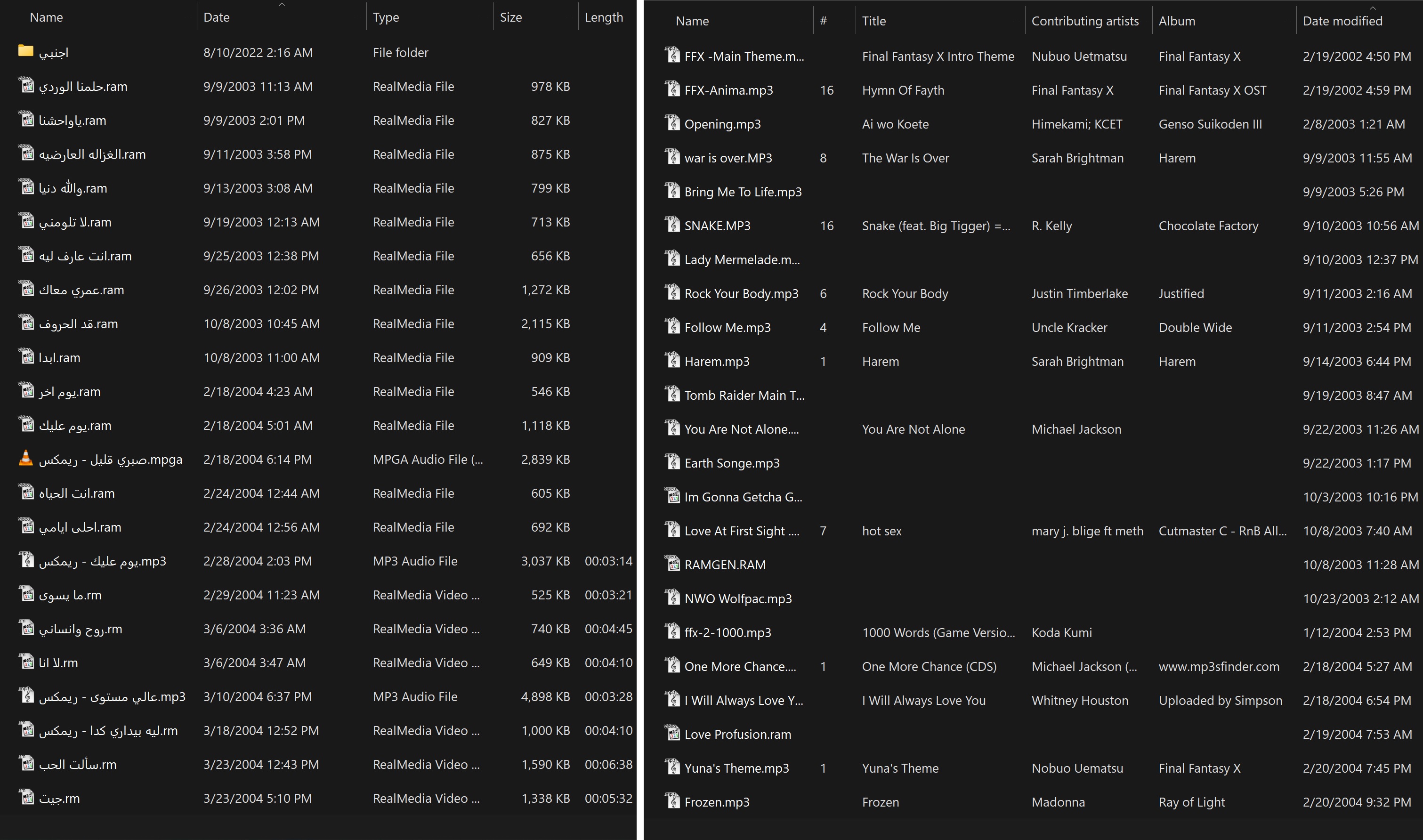Select the file named جيت.rm
Viewport: 1423px width, 840px height.
pos(59,799)
